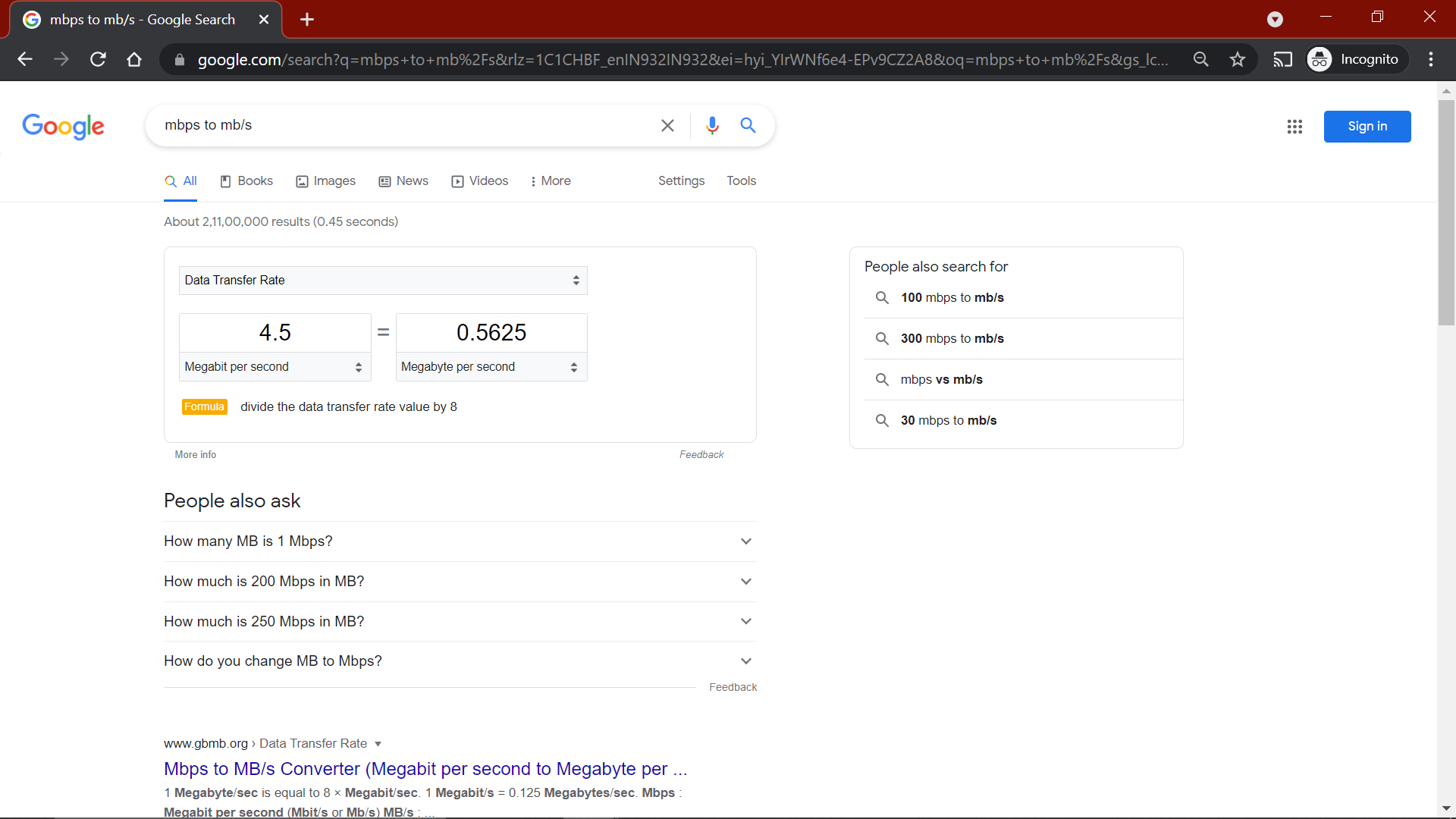The height and width of the screenshot is (819, 1456).
Task: Click the Cast icon in the toolbar
Action: (x=1283, y=58)
